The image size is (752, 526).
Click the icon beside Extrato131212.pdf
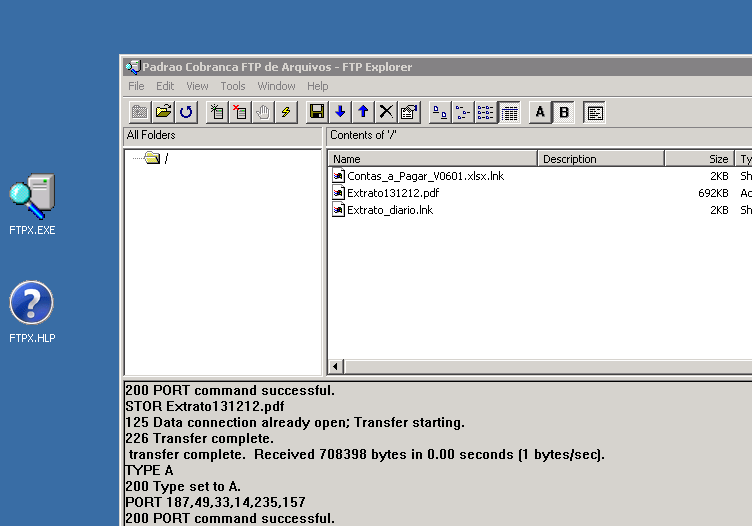tap(338, 193)
